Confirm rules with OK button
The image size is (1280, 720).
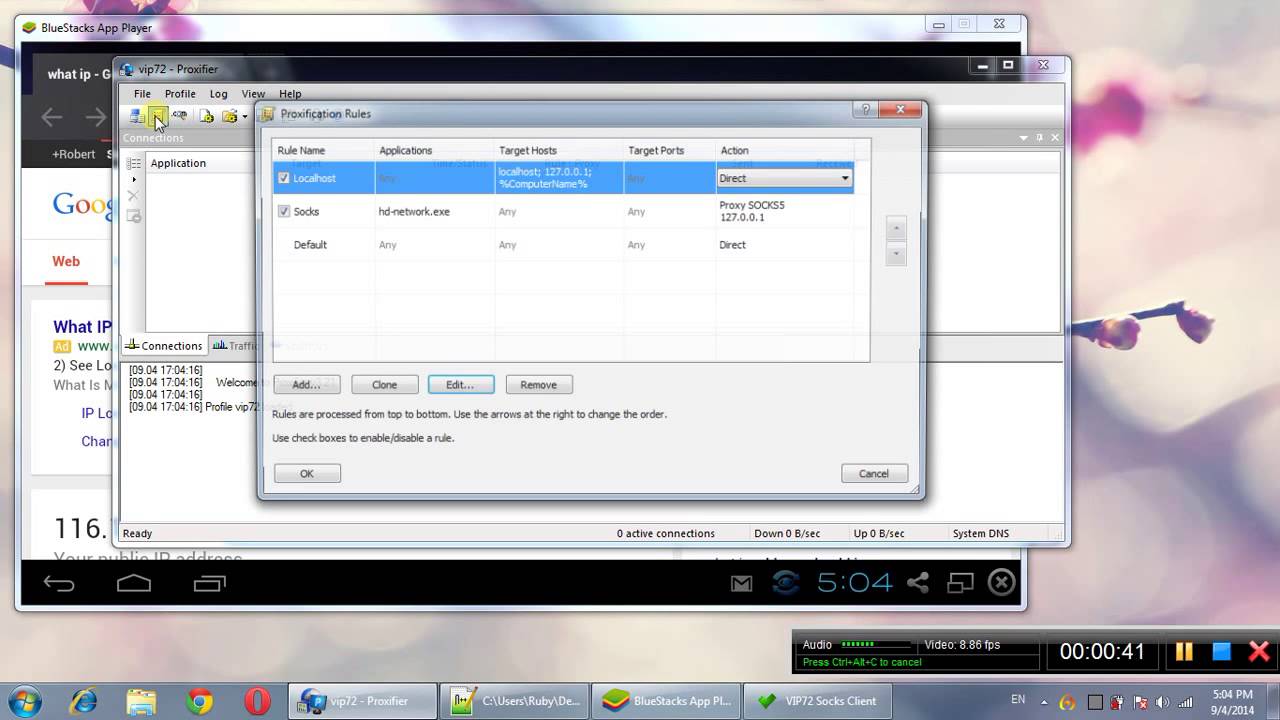[307, 474]
